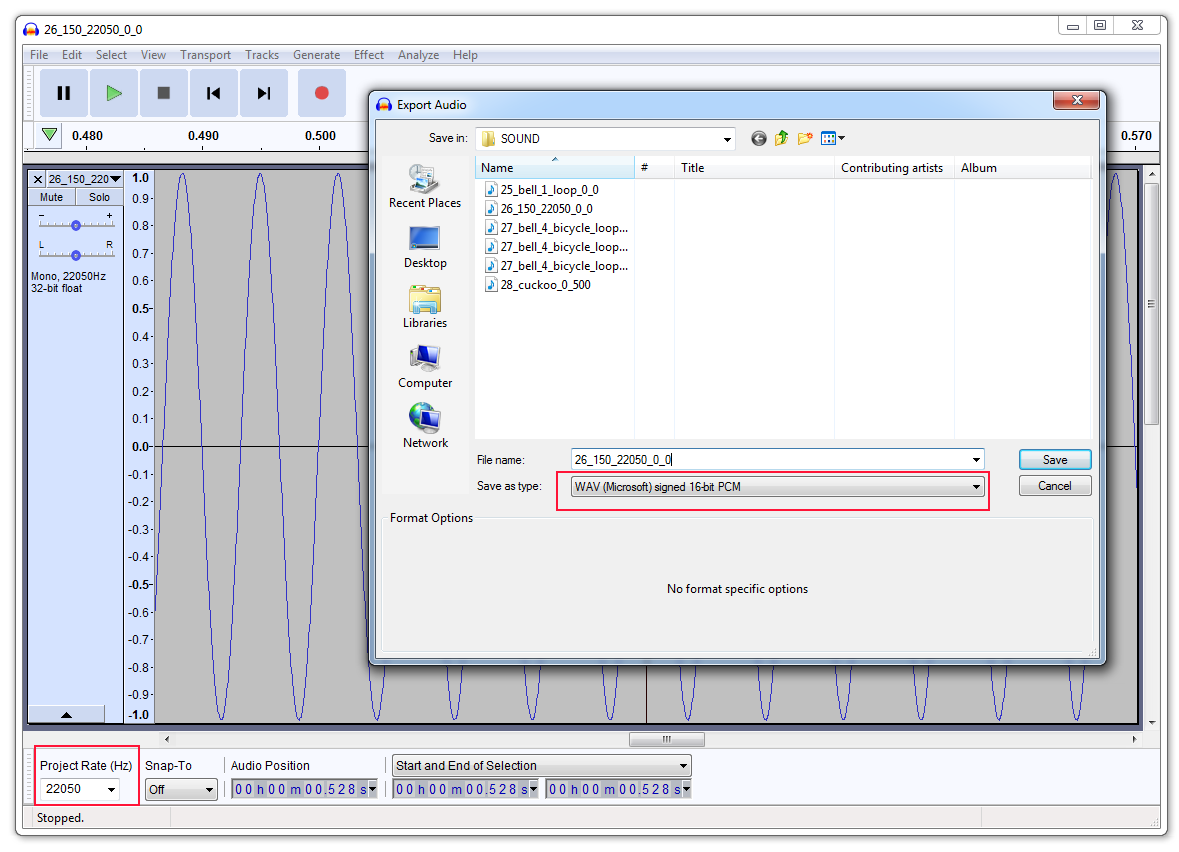1179x852 pixels.
Task: Open the Select menu
Action: point(111,55)
